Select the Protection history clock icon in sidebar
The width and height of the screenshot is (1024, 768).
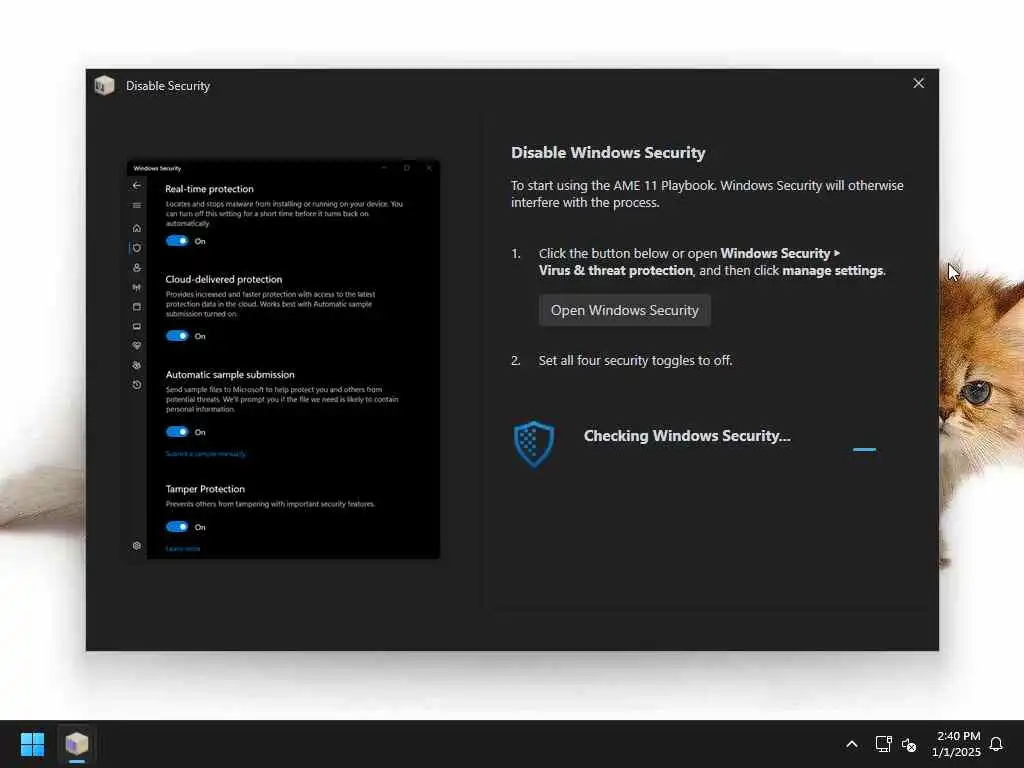click(136, 385)
